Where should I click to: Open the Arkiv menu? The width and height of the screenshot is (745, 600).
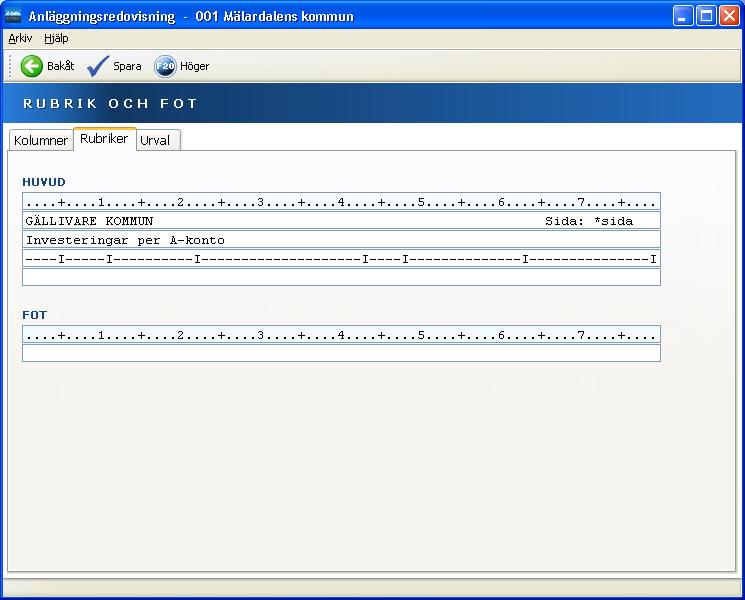tap(20, 38)
